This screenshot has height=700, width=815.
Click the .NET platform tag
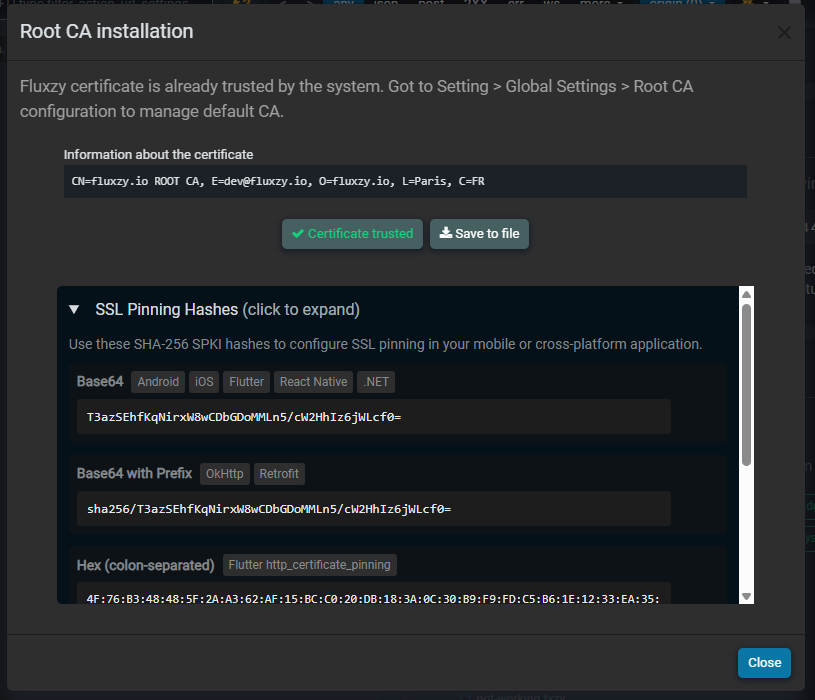coord(377,382)
